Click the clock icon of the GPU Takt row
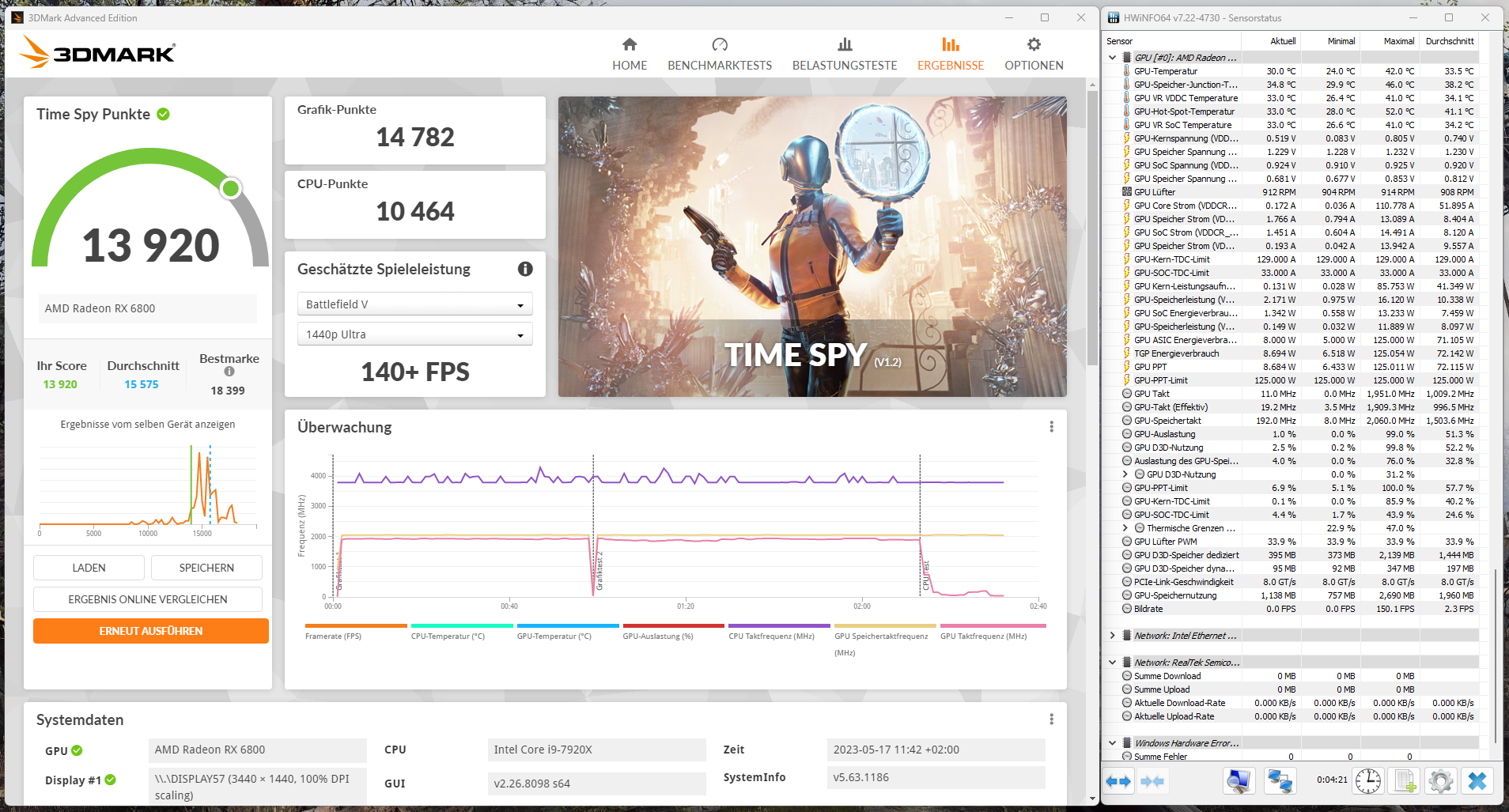The width and height of the screenshot is (1509, 812). tap(1127, 394)
